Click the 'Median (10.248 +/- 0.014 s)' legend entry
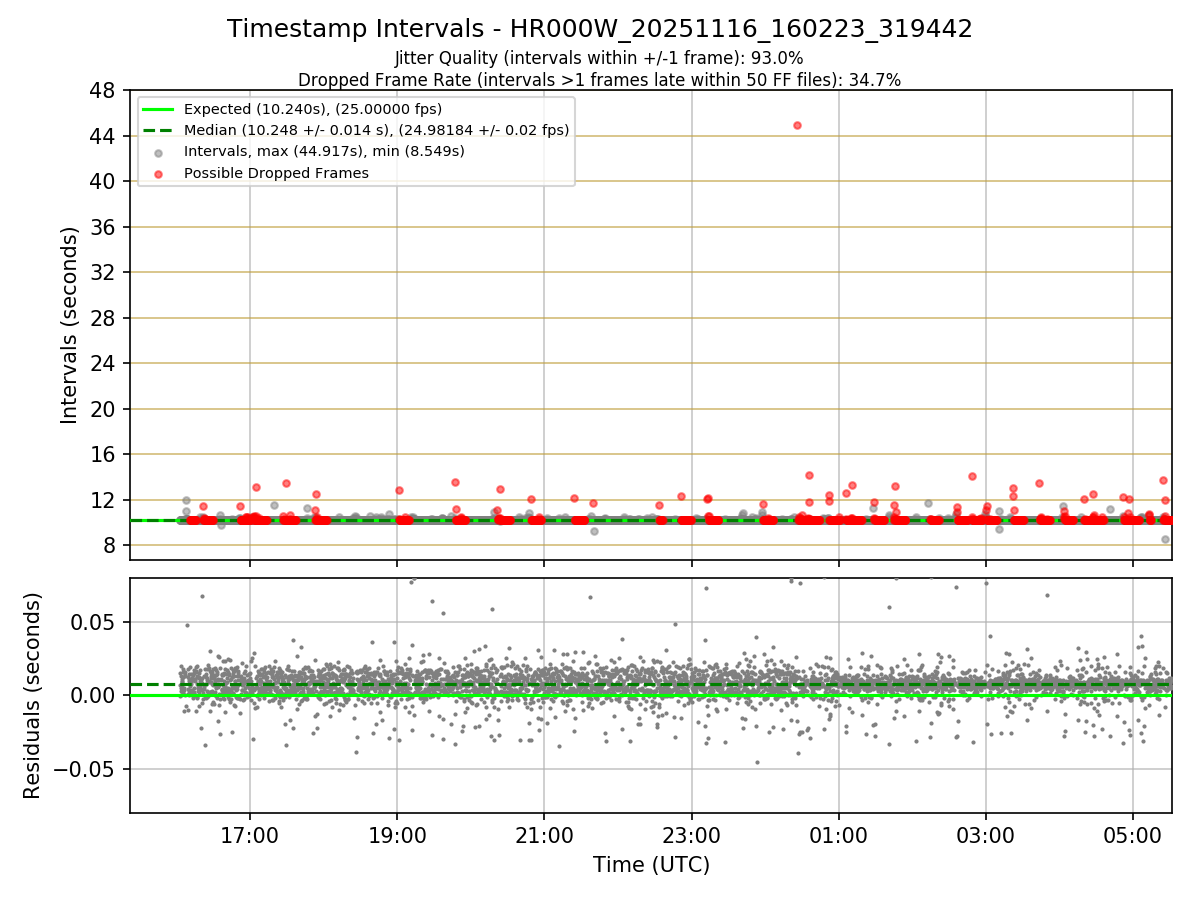1200x900 pixels. (376, 130)
